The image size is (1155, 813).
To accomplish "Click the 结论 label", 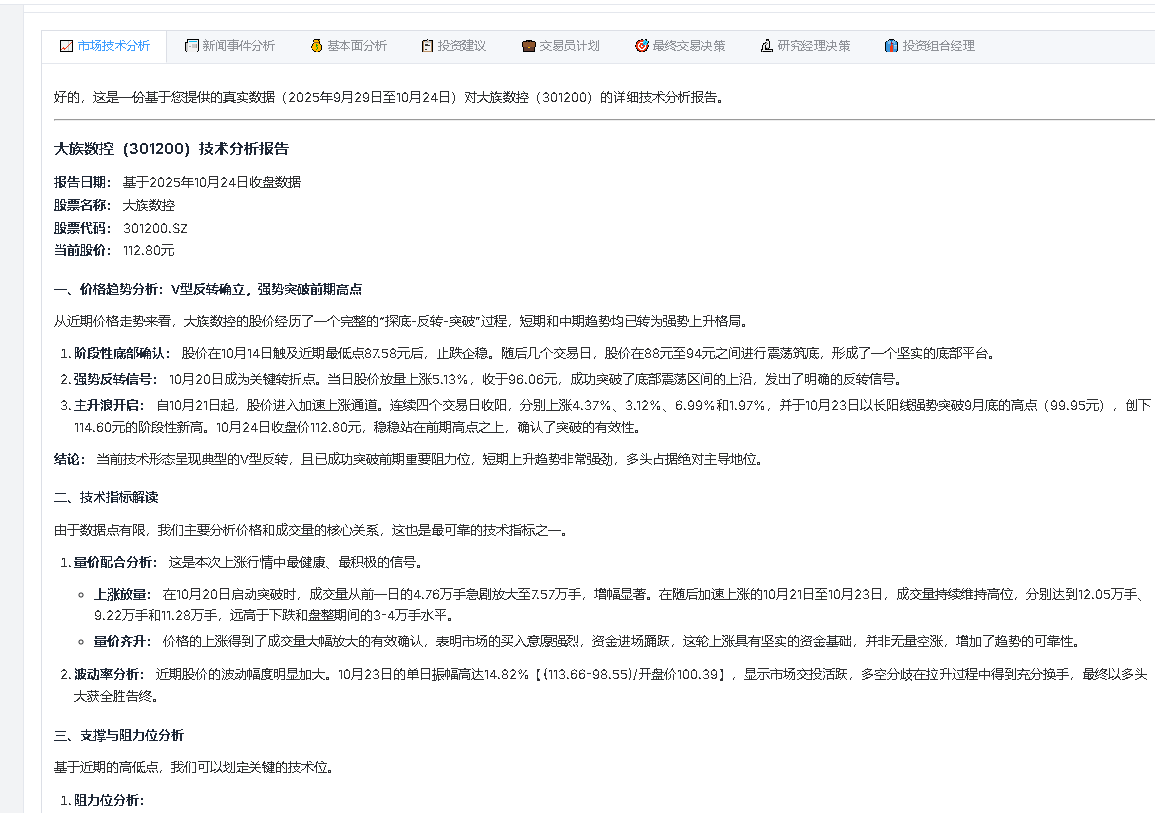I will click(x=70, y=460).
